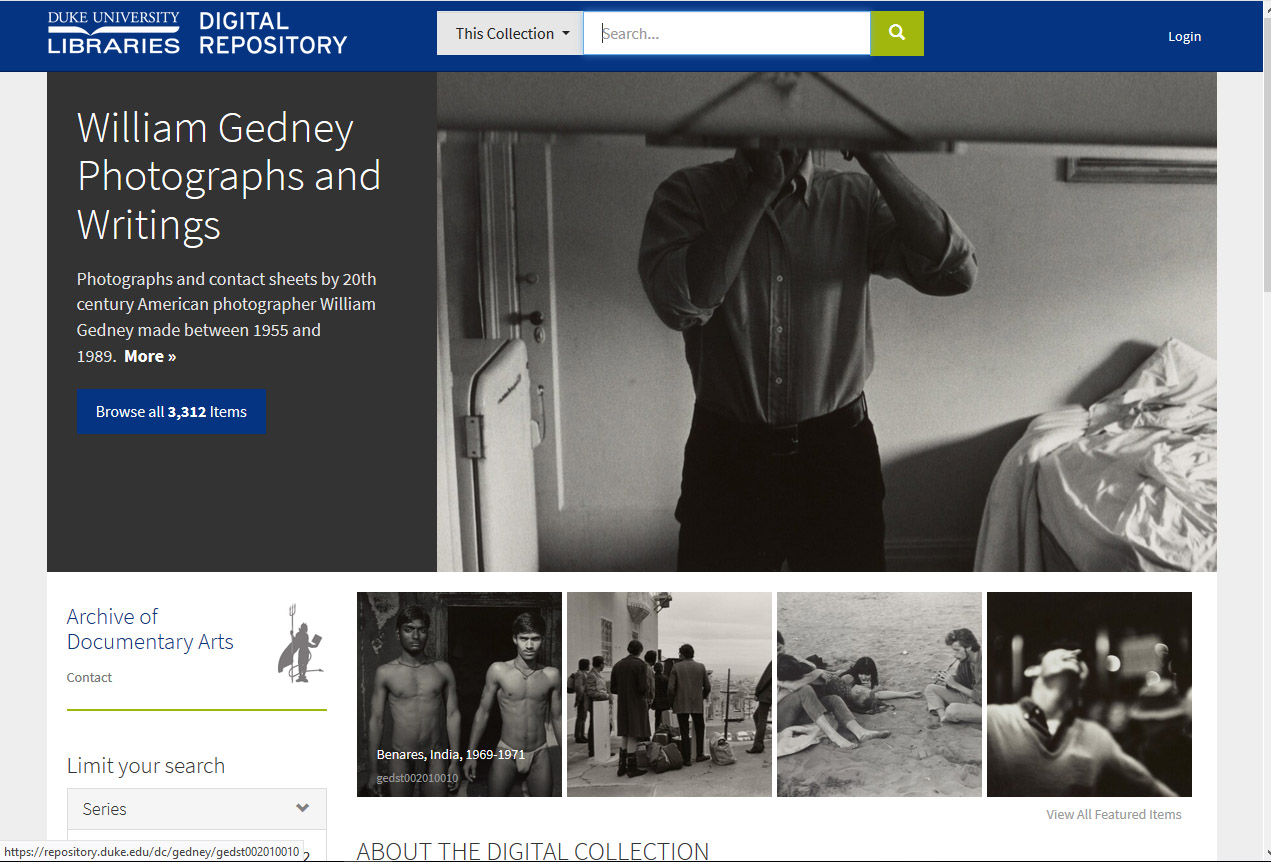Viewport: 1271px width, 862px height.
Task: Open the thumbnail of people with luggage
Action: click(x=669, y=694)
